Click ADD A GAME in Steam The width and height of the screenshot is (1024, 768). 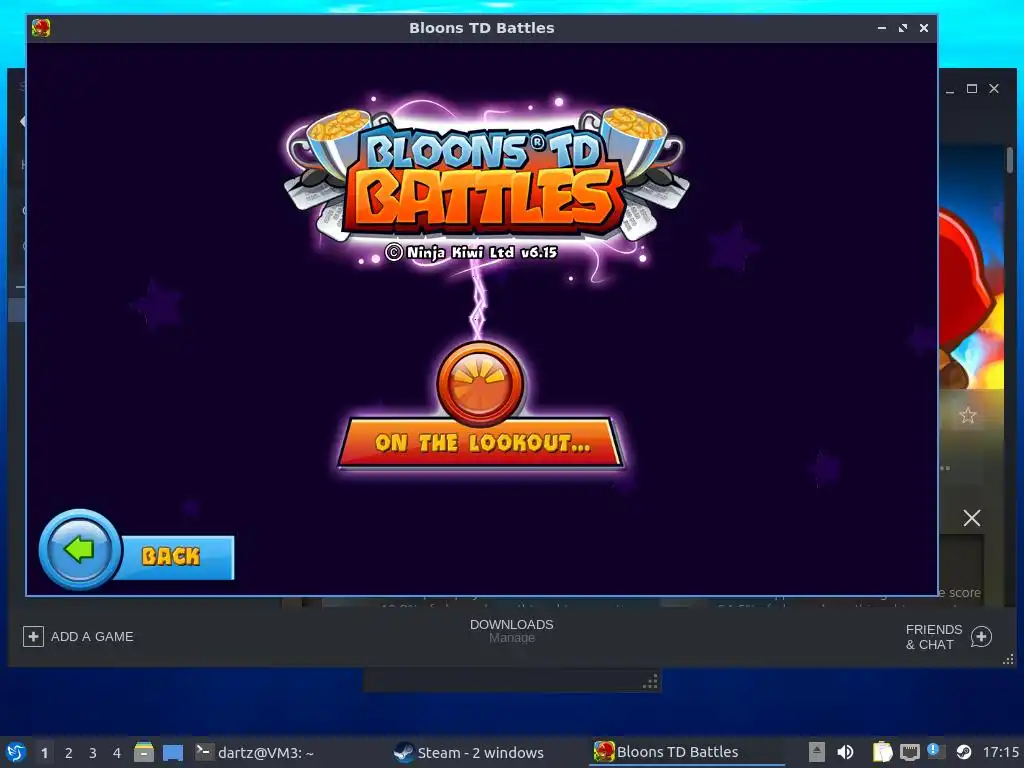click(x=92, y=637)
